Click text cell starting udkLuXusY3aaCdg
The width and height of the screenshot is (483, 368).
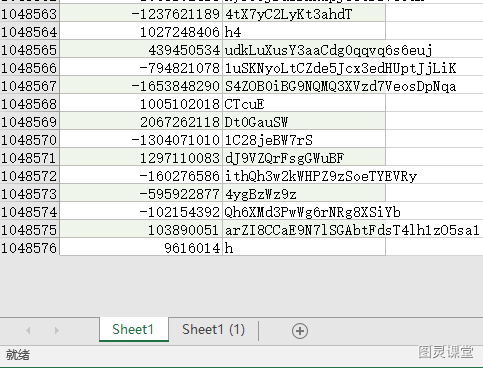coord(304,50)
